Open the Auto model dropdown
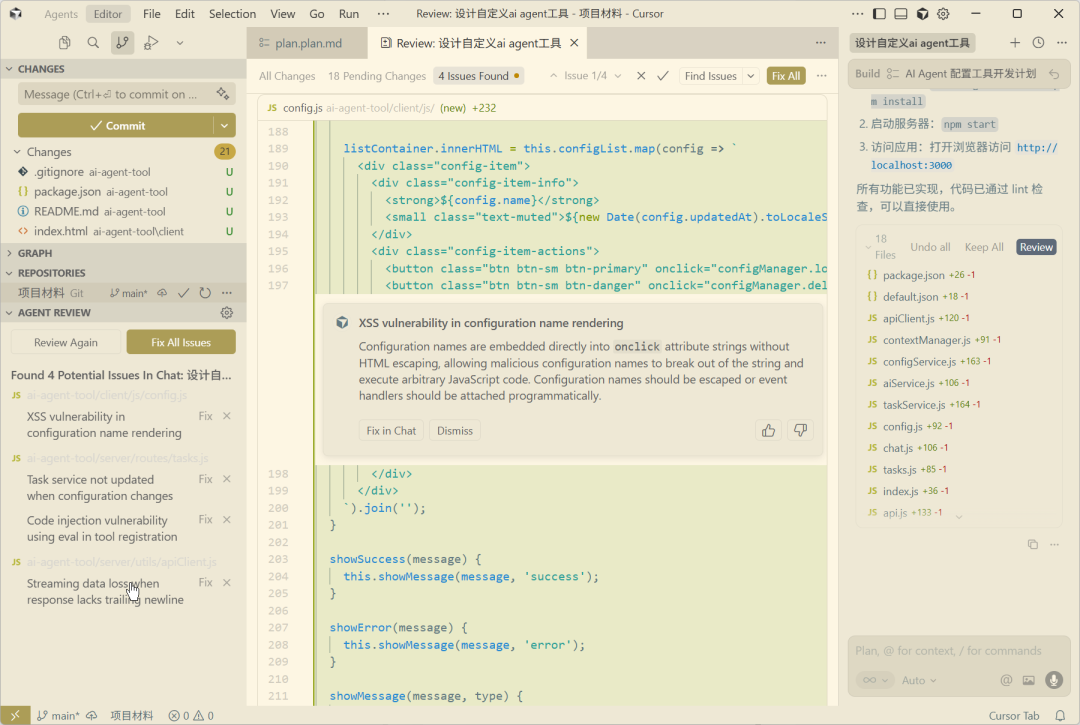This screenshot has height=725, width=1080. (919, 680)
